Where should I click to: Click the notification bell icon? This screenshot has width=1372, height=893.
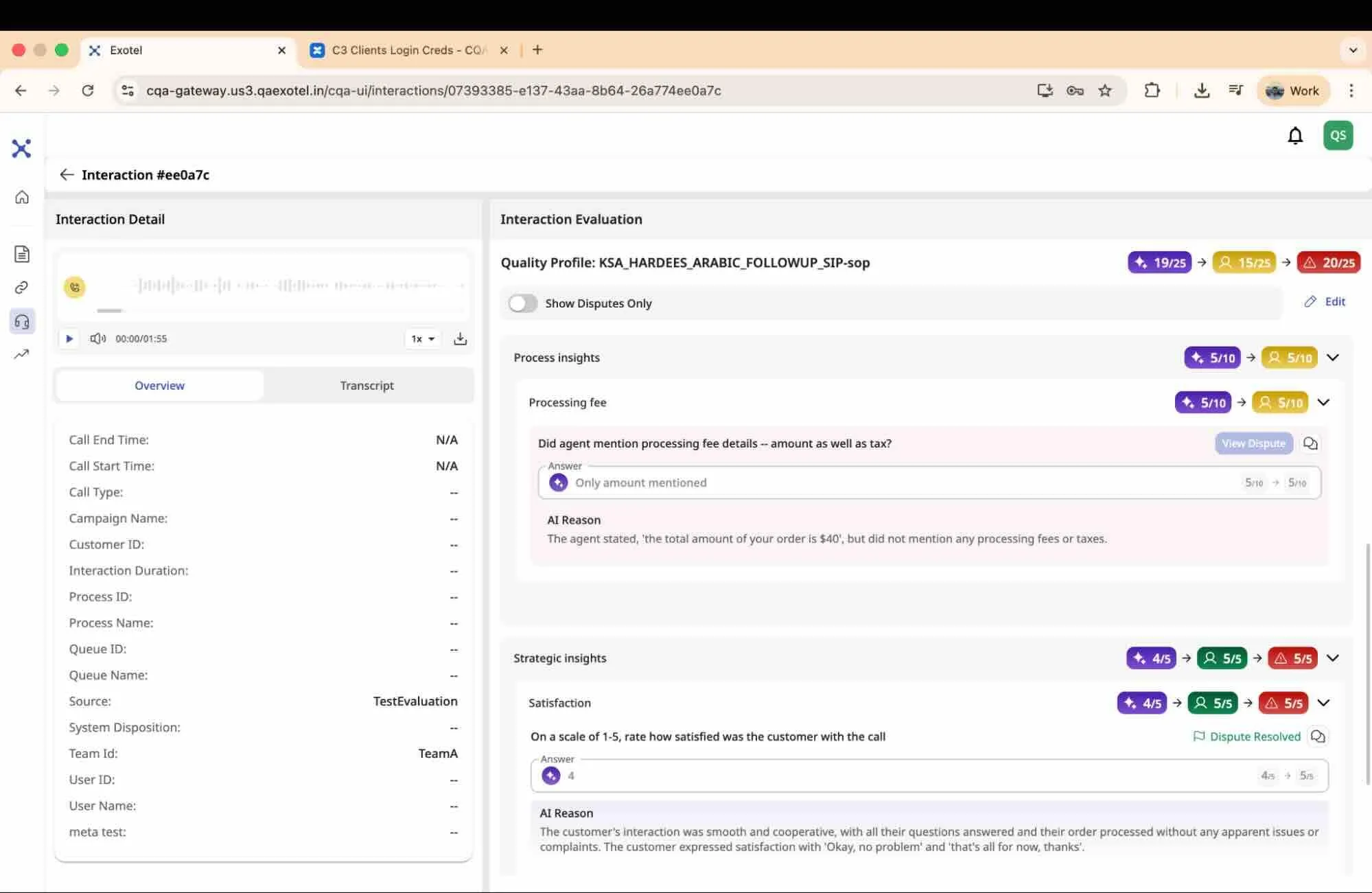[x=1294, y=136]
